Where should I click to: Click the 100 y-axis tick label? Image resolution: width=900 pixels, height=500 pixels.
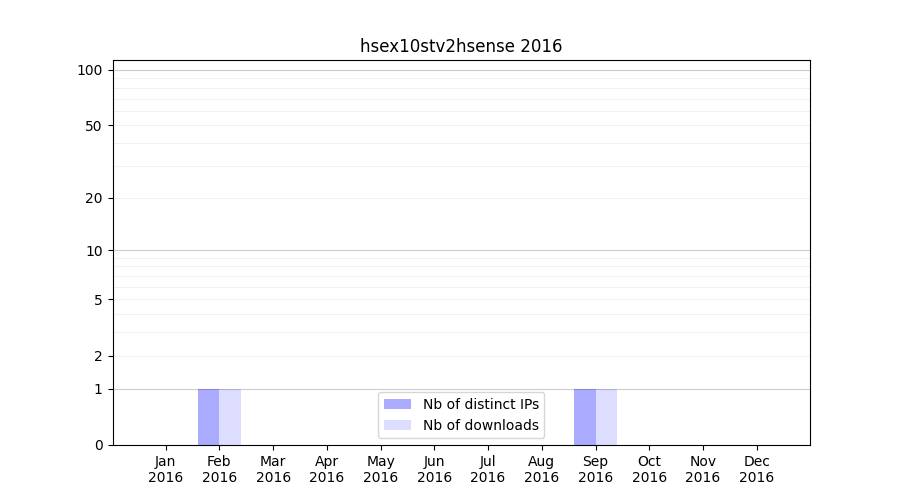(x=90, y=70)
